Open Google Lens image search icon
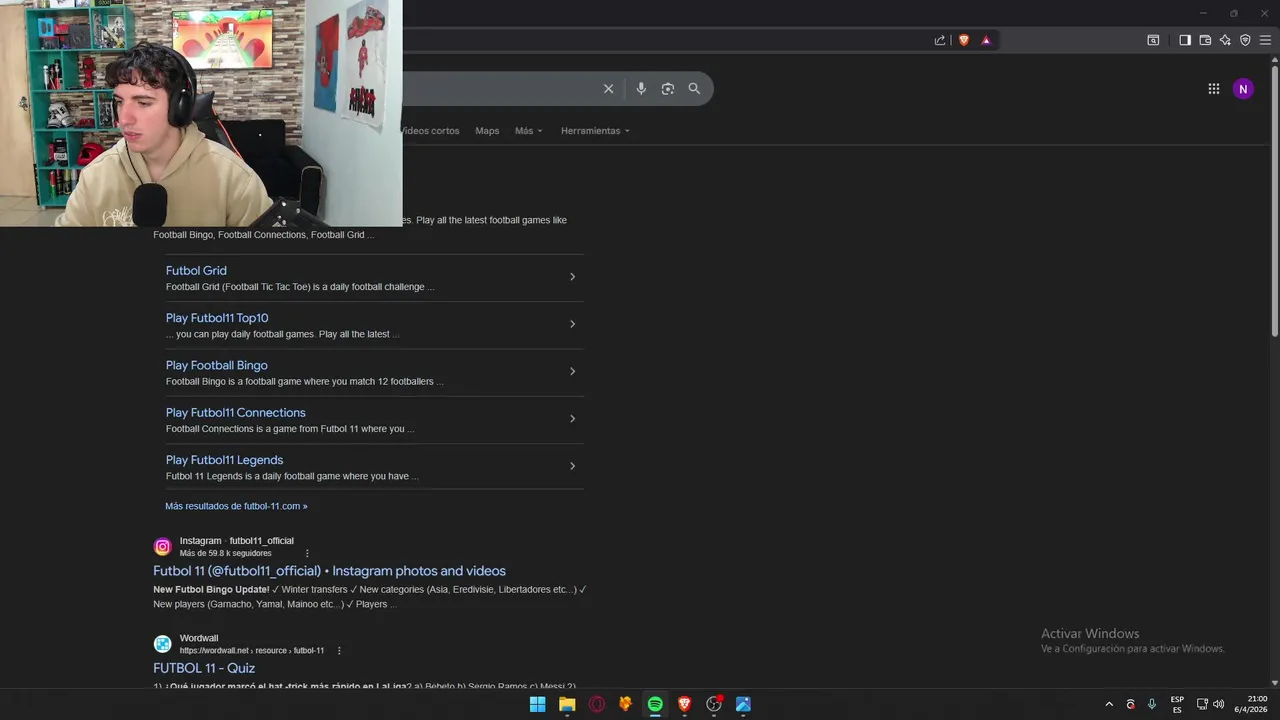This screenshot has height=720, width=1280. pyautogui.click(x=668, y=89)
